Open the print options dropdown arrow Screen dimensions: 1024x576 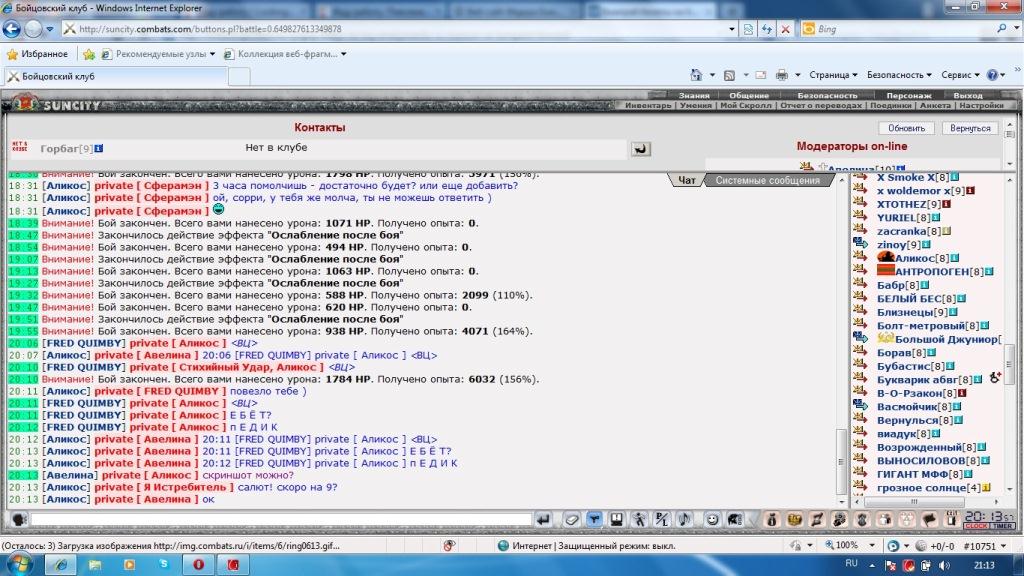[x=798, y=75]
